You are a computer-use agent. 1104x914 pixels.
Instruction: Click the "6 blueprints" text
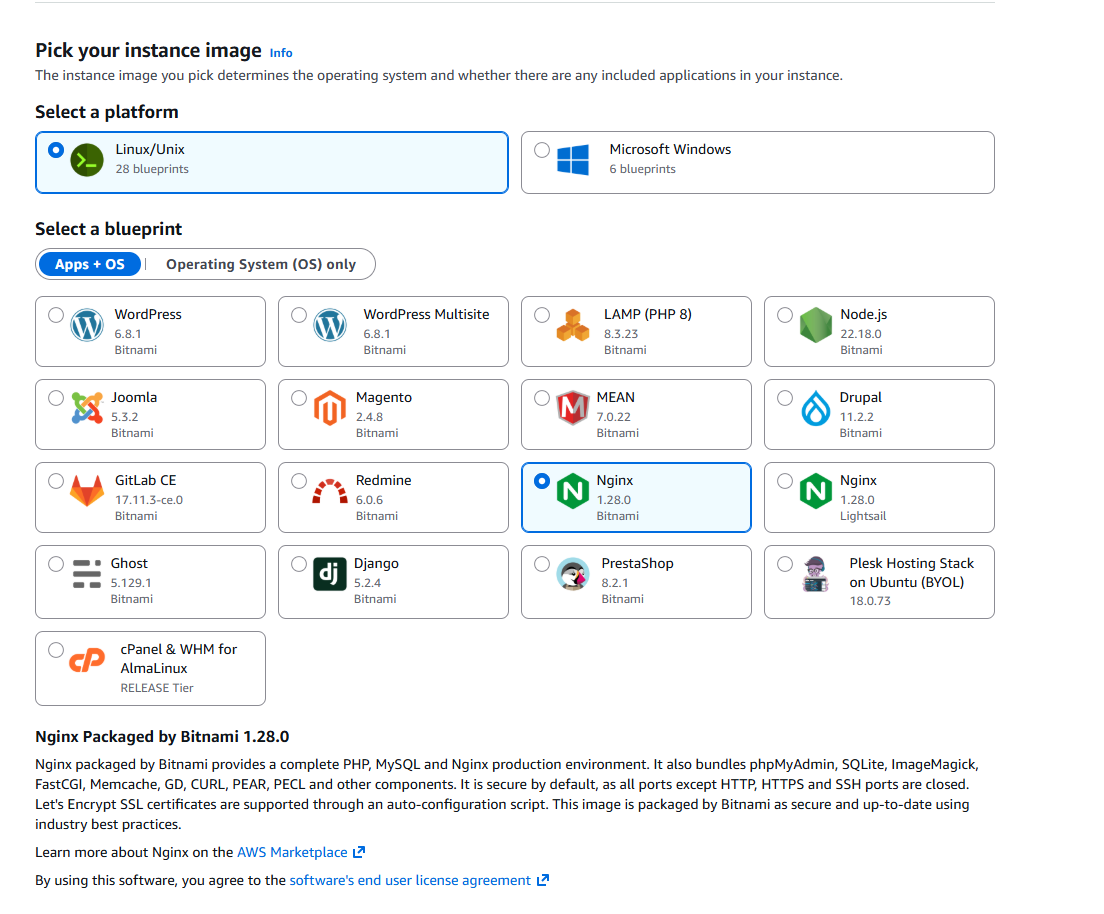point(642,169)
